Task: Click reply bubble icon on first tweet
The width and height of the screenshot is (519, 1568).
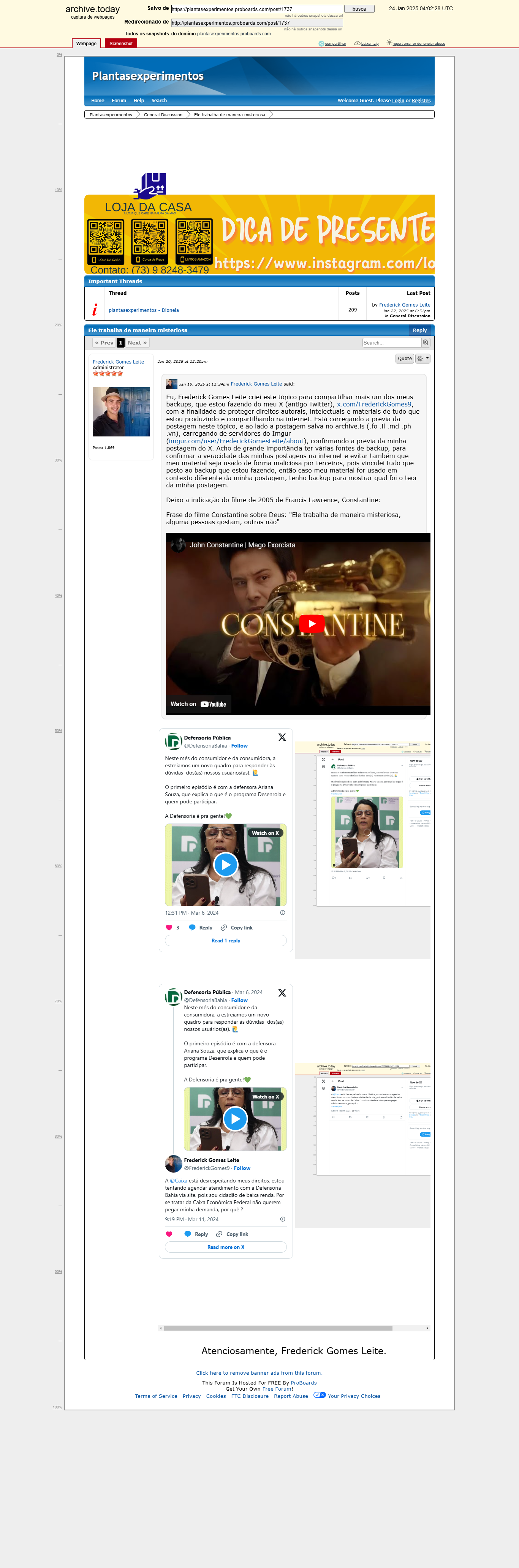Action: tap(192, 928)
